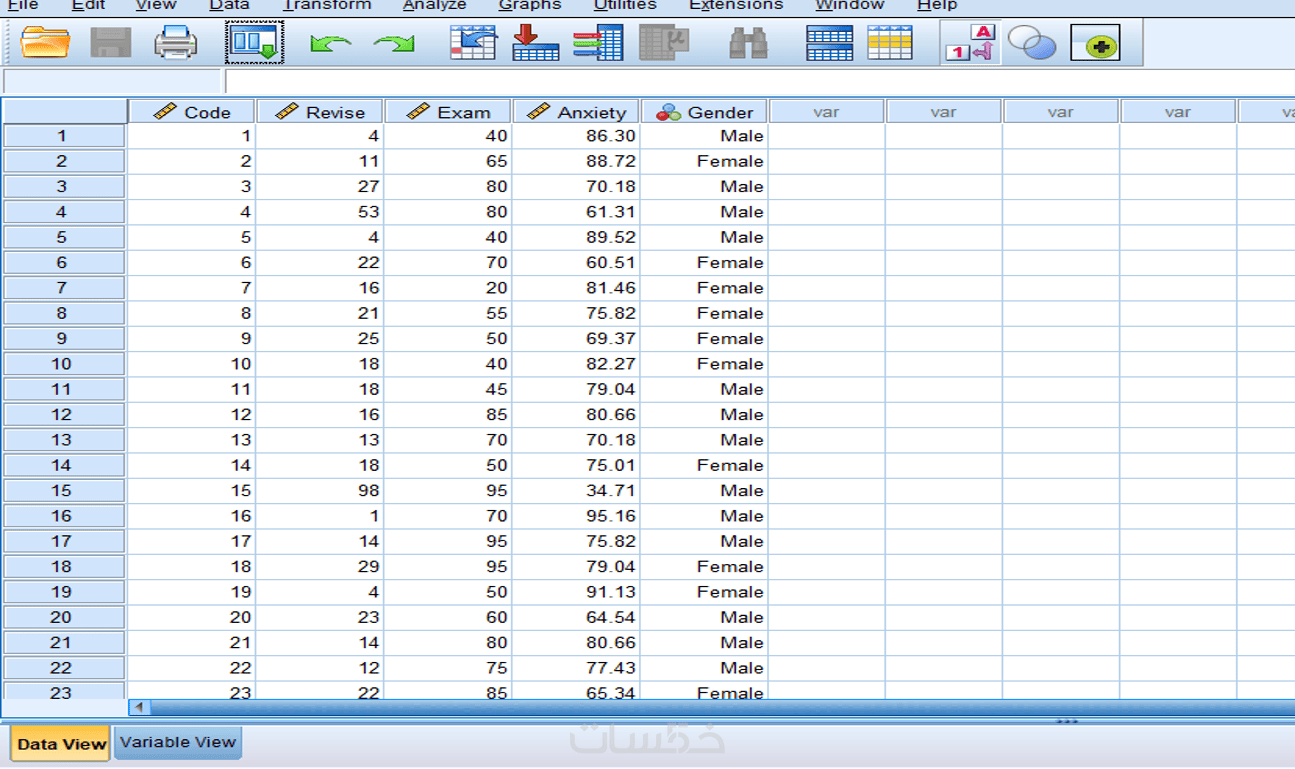Select the Exam column header
This screenshot has height=769, width=1295.
tap(448, 112)
